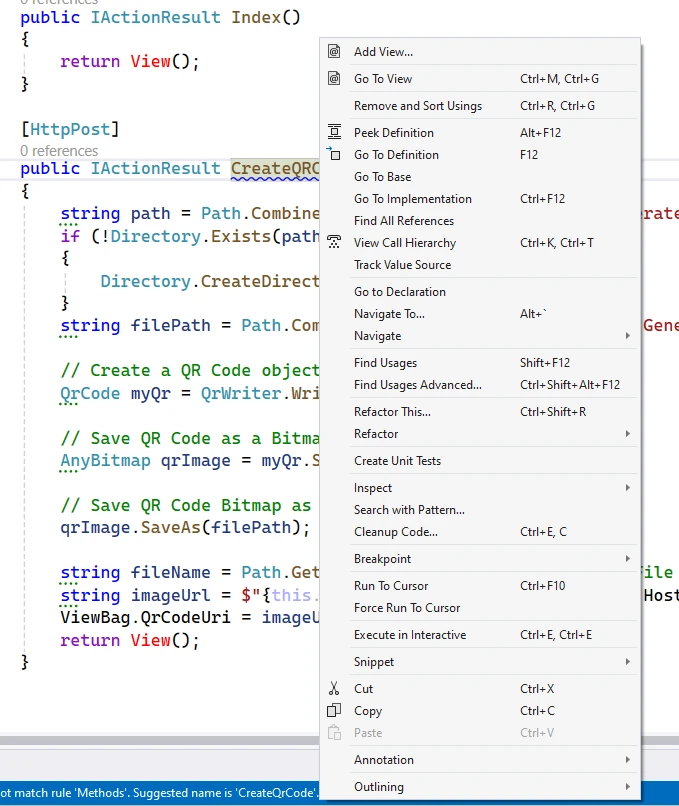Expand the Breakpoint submenu

pos(628,559)
